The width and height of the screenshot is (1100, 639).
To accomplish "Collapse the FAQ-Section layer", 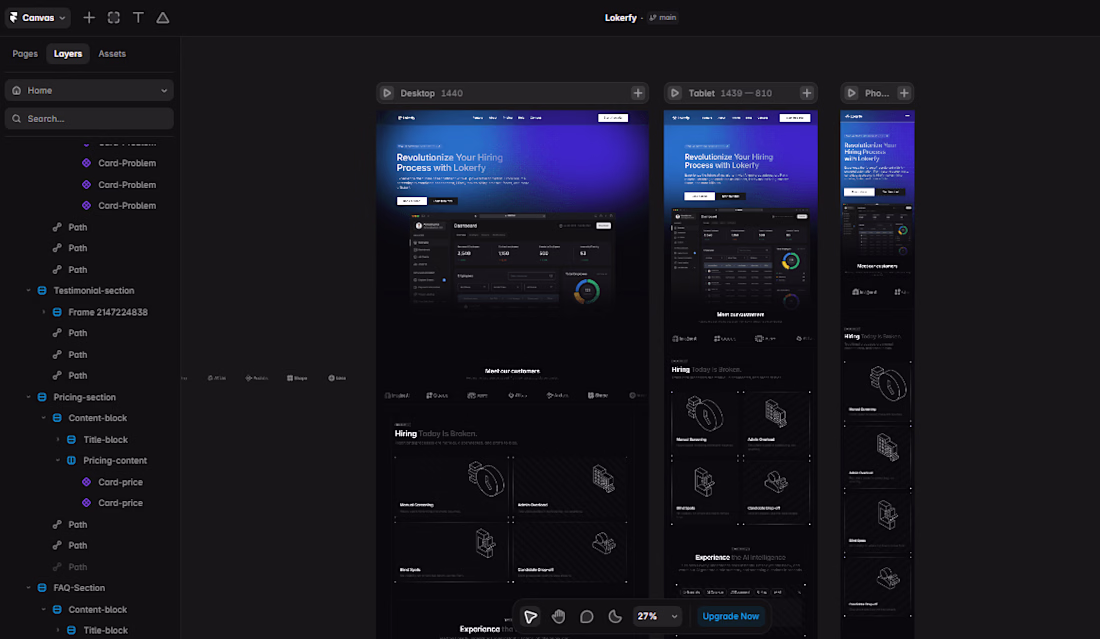I will coord(29,588).
